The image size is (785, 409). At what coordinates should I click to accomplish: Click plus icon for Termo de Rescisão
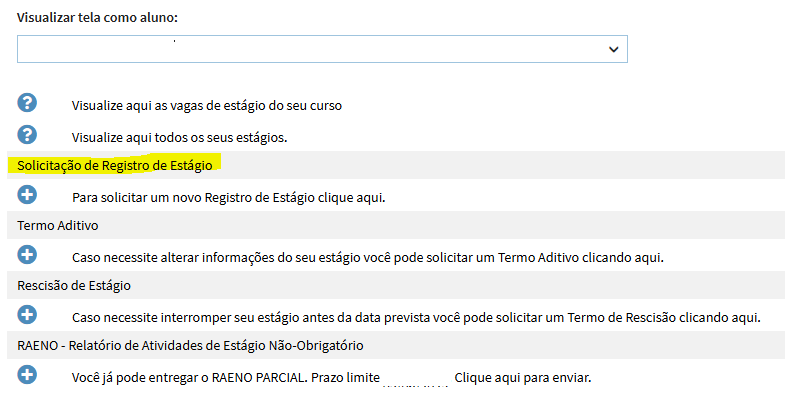tap(27, 315)
